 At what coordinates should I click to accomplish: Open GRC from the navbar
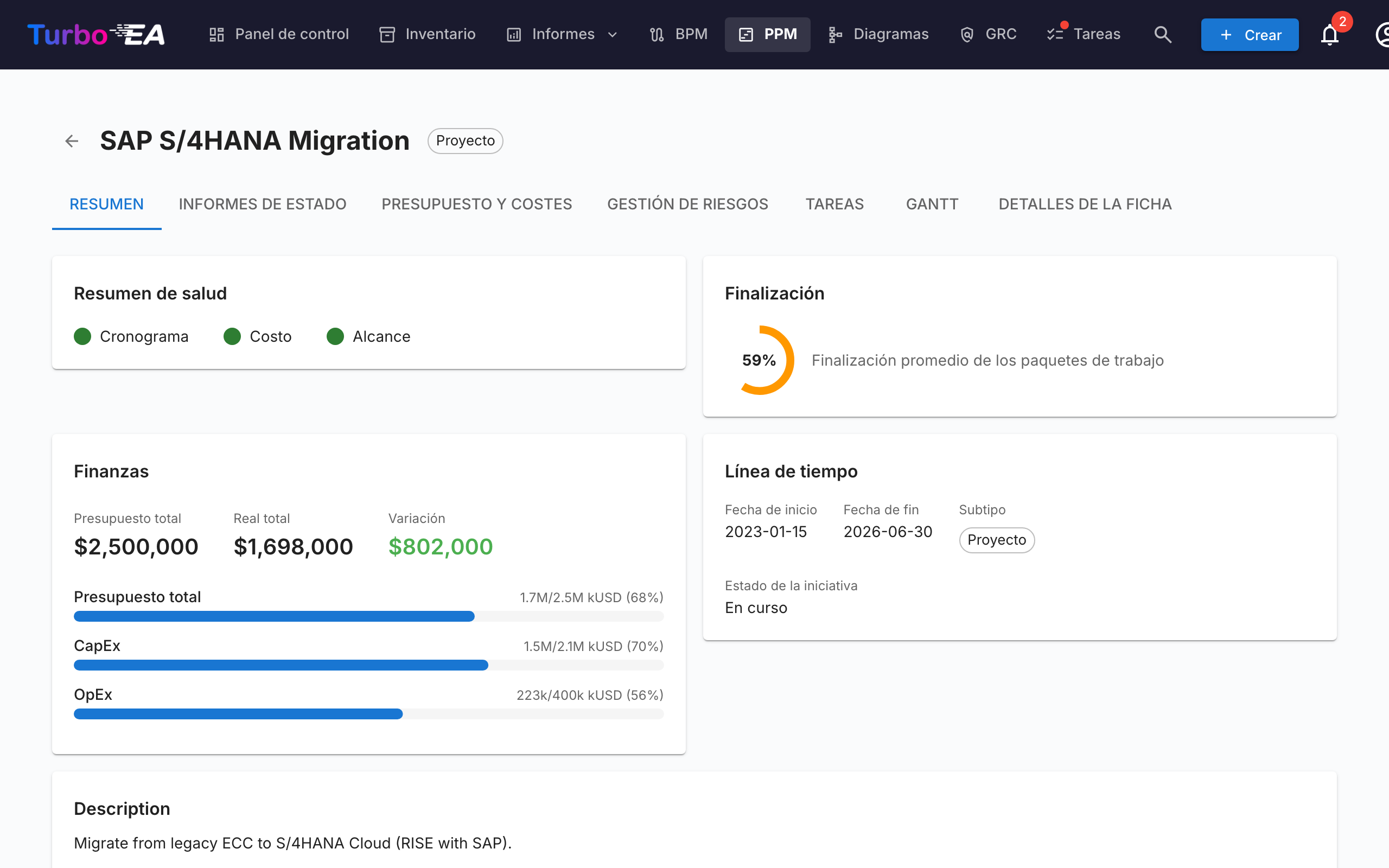pyautogui.click(x=988, y=34)
